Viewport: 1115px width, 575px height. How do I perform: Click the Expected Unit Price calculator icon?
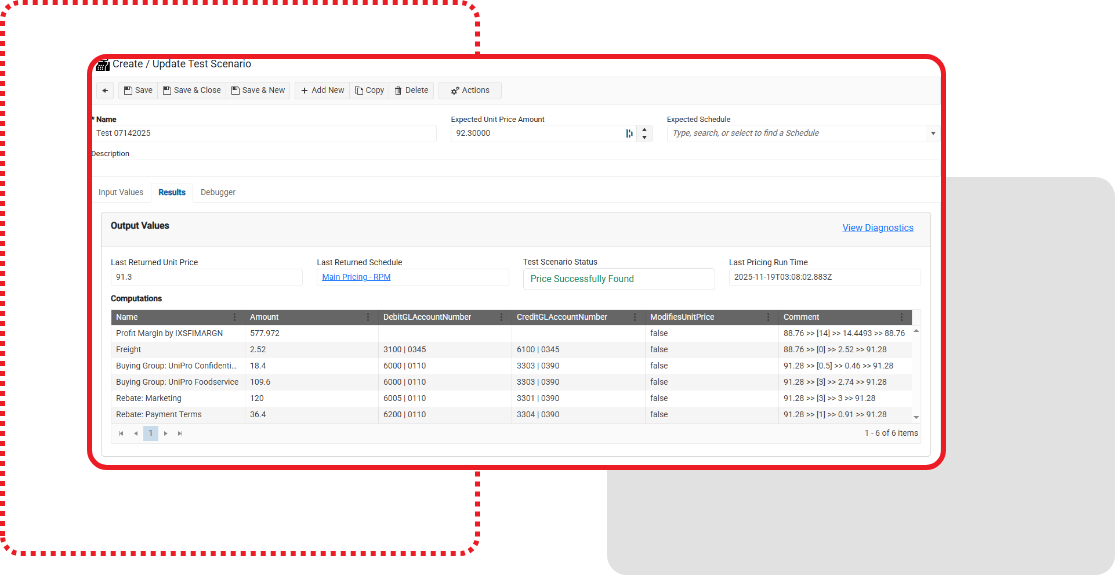[629, 133]
